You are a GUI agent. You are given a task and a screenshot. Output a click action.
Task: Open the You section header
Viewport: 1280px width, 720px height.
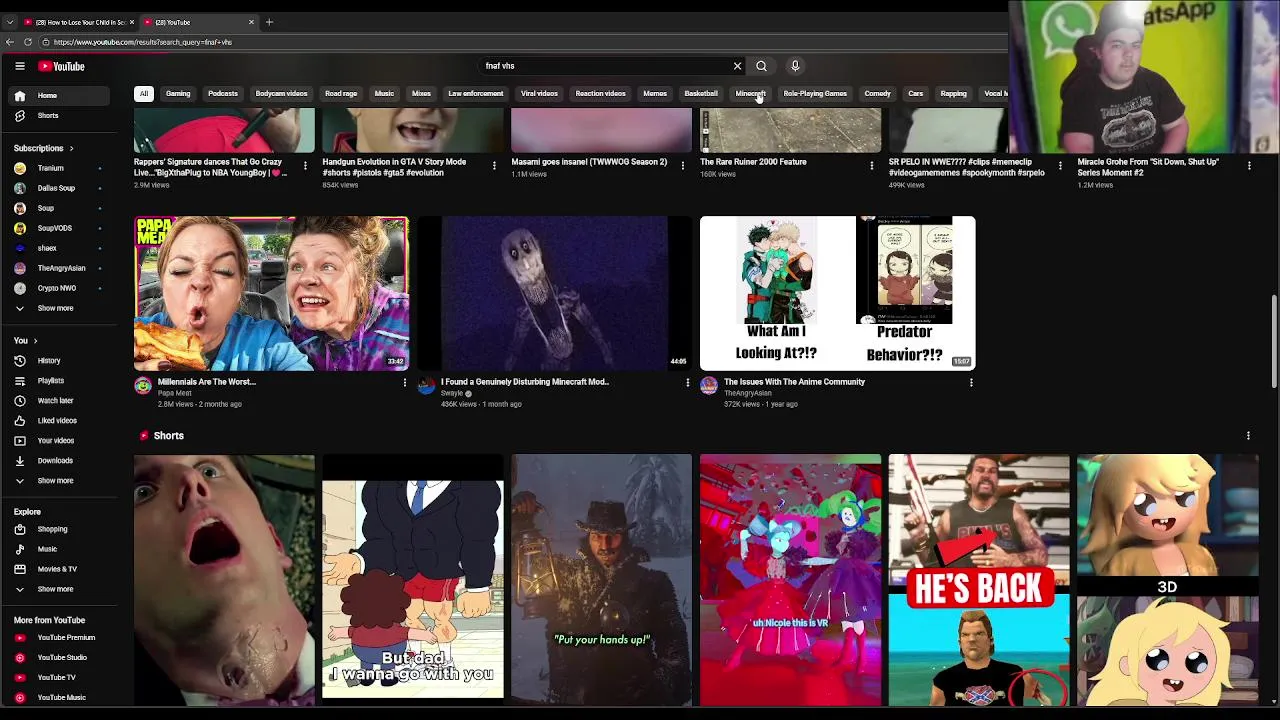[26, 341]
